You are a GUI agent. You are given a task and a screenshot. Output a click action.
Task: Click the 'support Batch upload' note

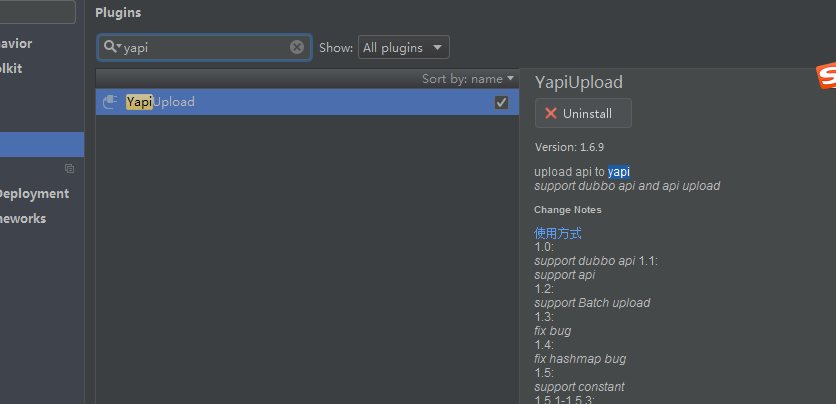(592, 303)
